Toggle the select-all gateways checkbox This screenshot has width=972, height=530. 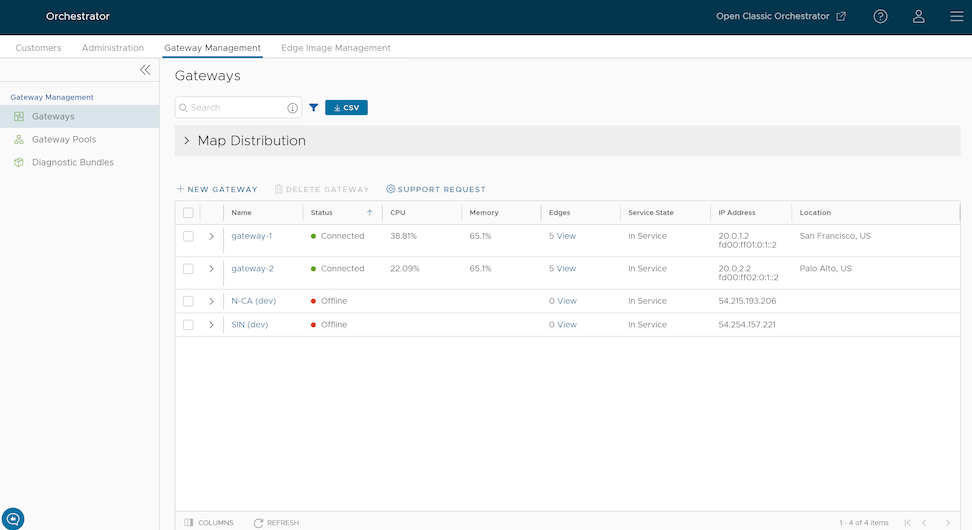[188, 213]
